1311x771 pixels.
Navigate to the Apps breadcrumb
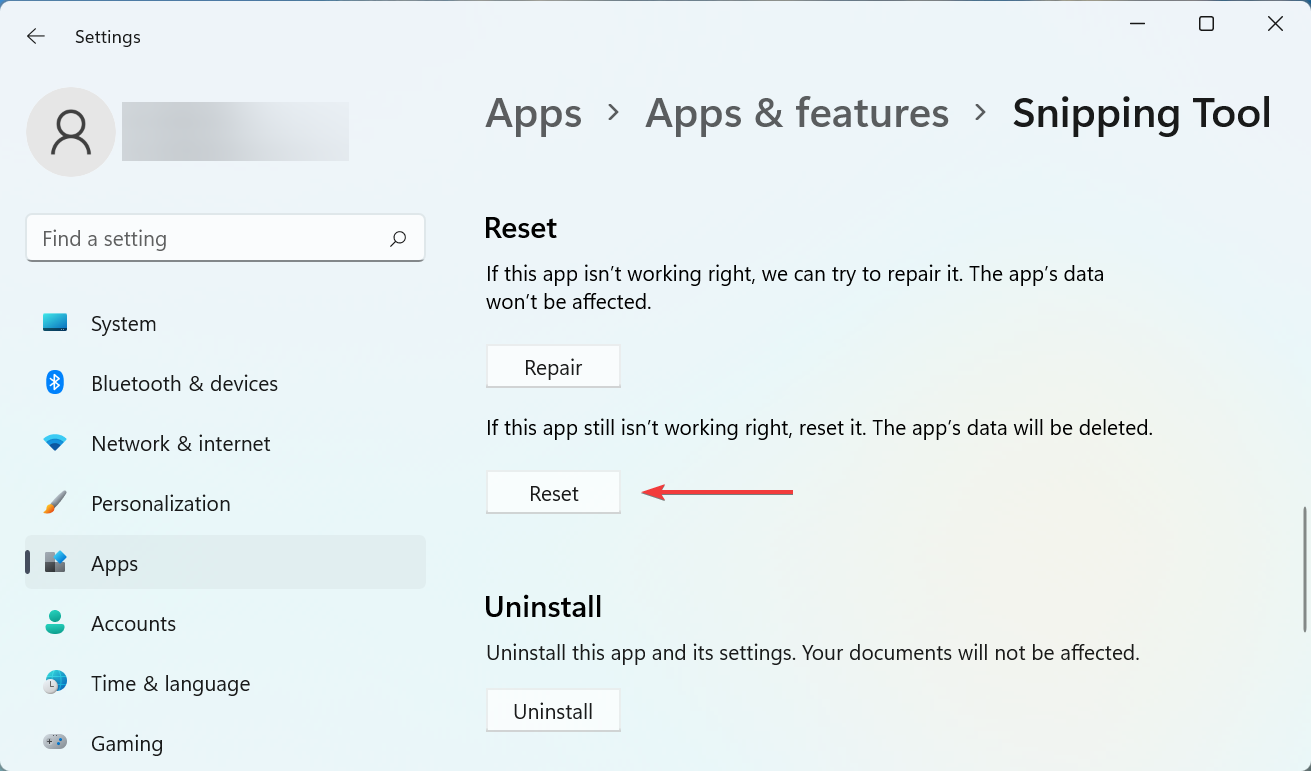pyautogui.click(x=533, y=113)
